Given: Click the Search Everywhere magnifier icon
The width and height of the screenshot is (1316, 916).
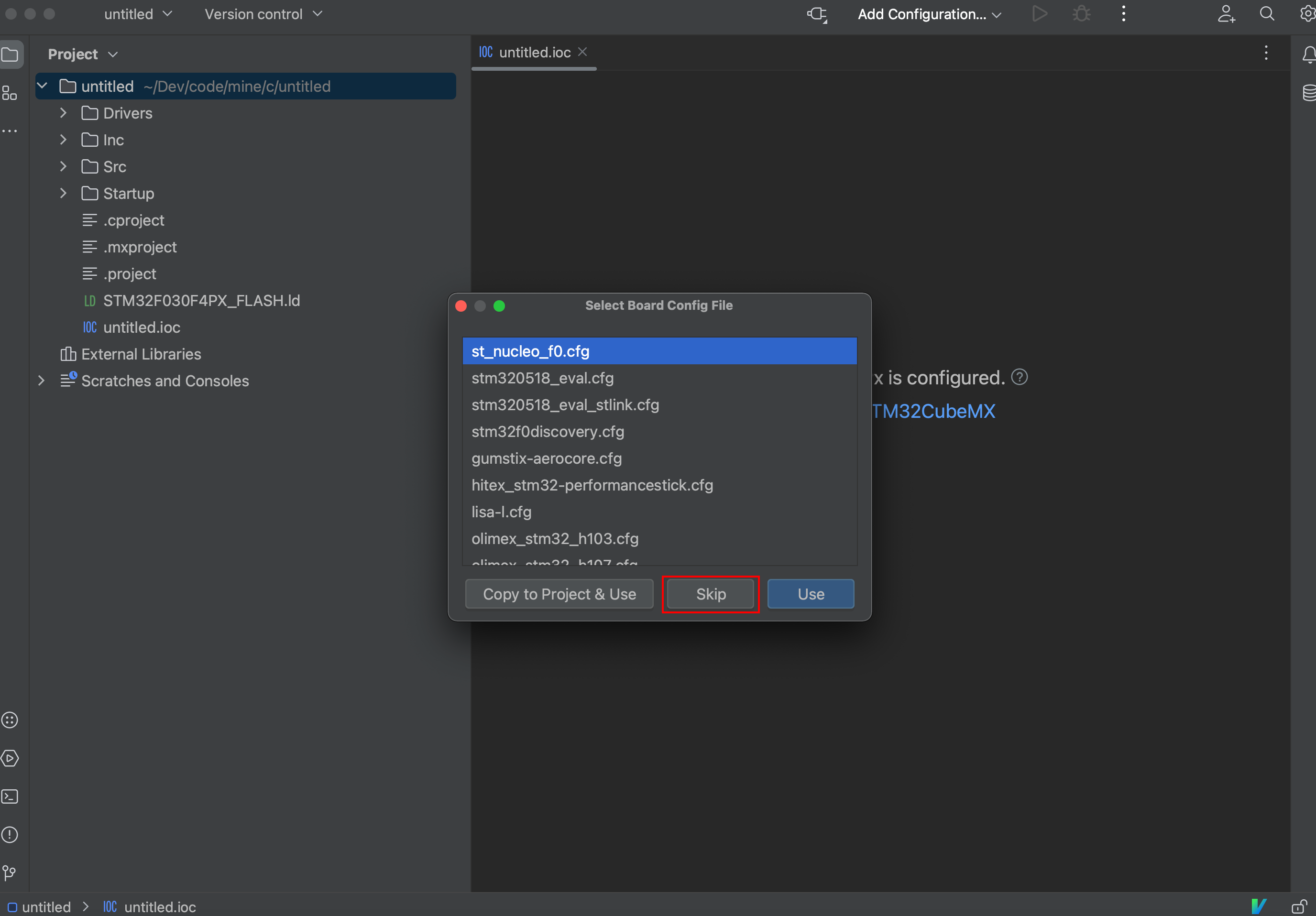Looking at the screenshot, I should (1267, 14).
